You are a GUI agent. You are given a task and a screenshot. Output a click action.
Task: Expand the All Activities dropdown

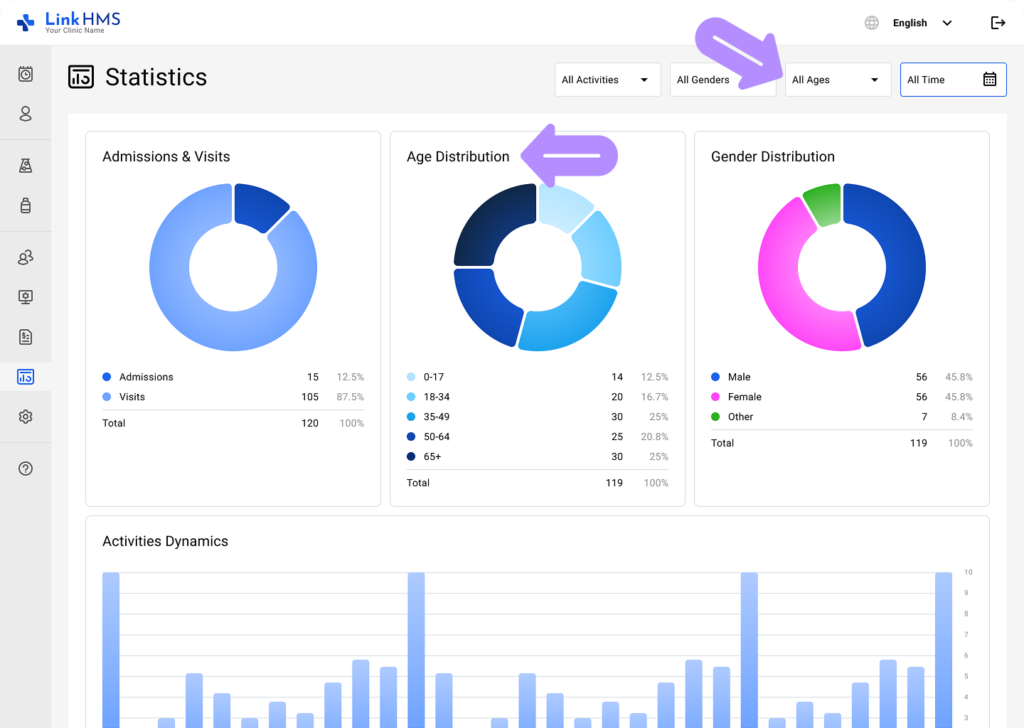[607, 79]
